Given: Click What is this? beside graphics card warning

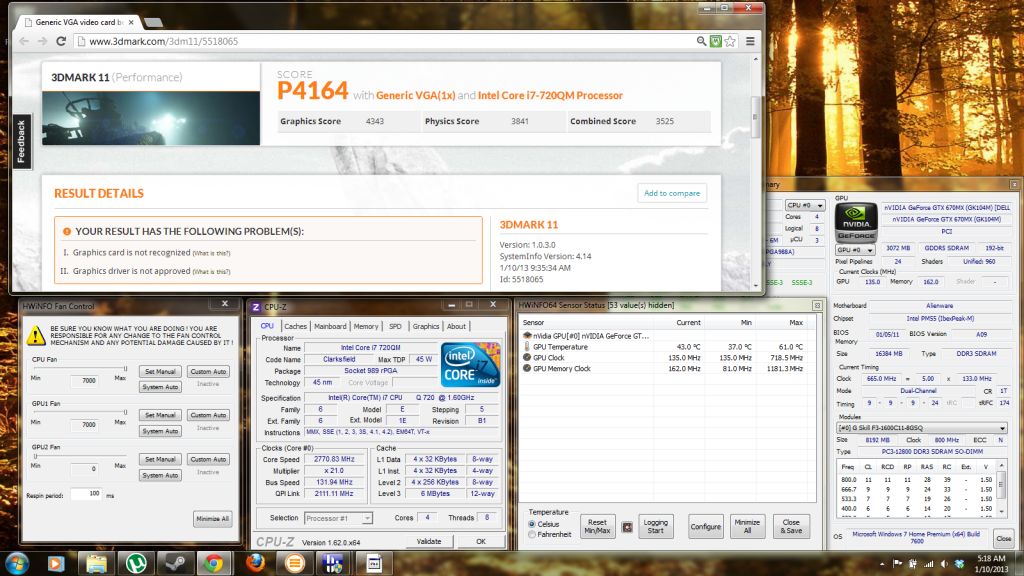Looking at the screenshot, I should point(212,253).
